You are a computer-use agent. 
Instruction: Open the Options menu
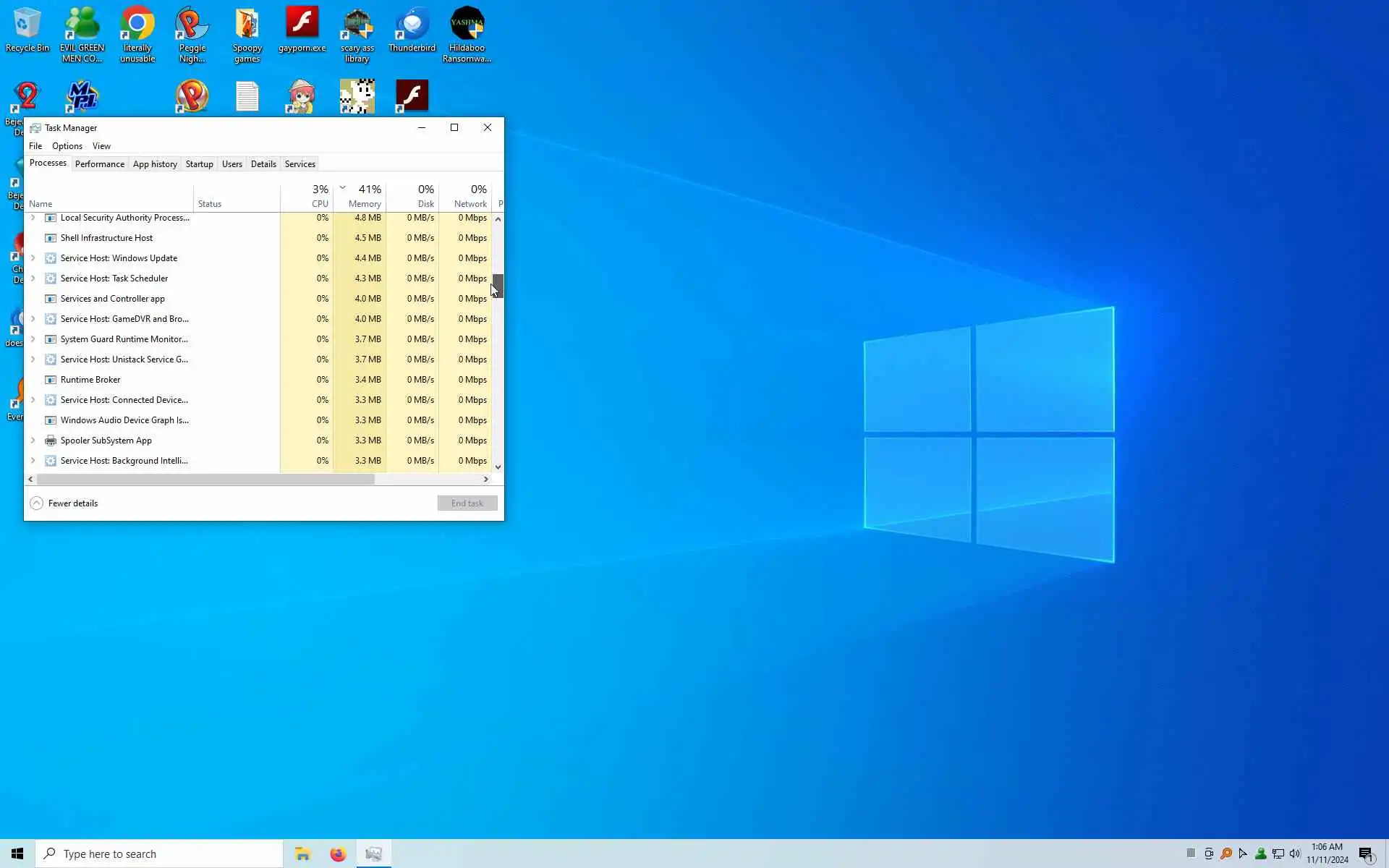(67, 146)
